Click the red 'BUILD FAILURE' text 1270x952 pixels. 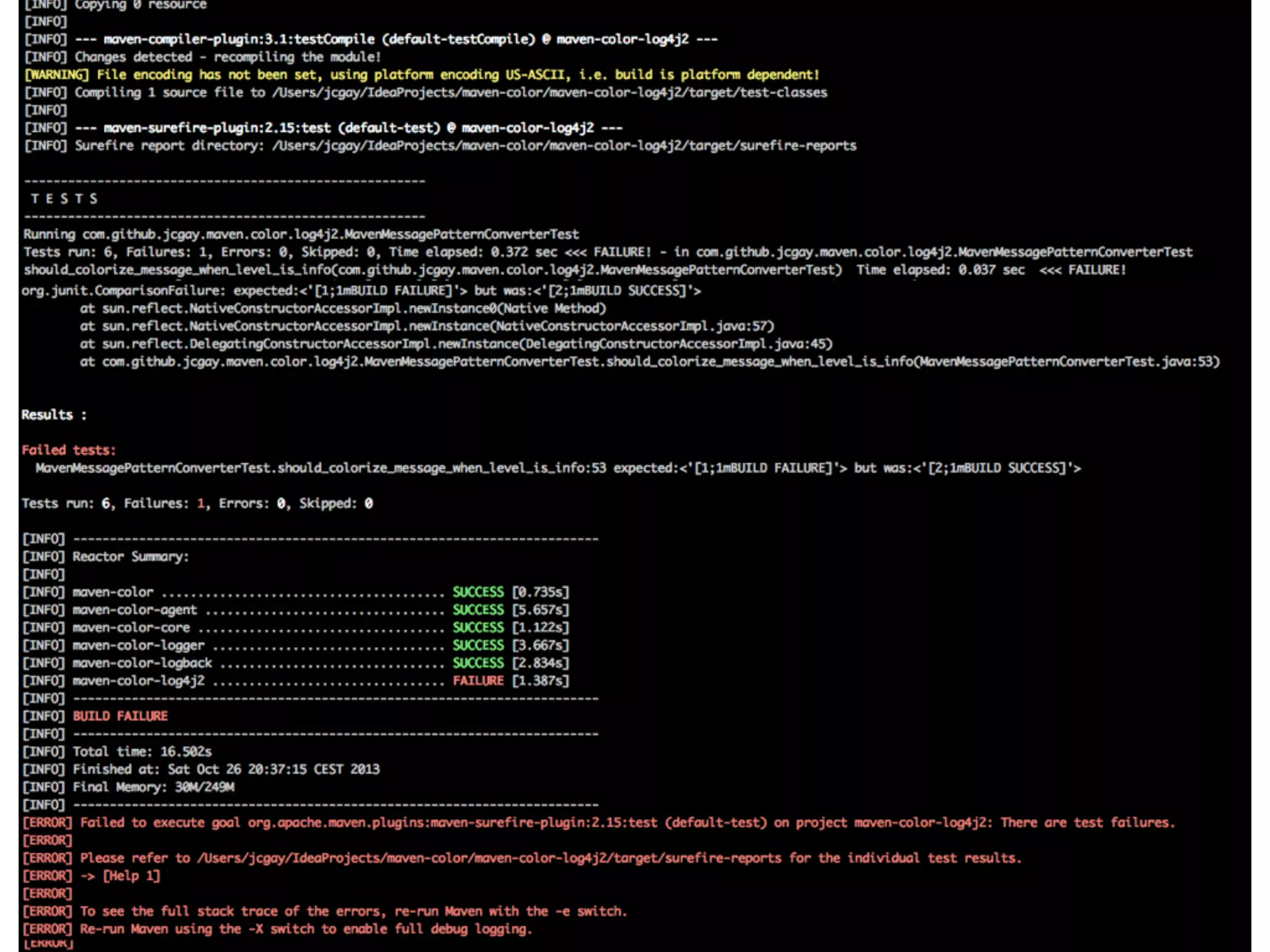coord(120,716)
